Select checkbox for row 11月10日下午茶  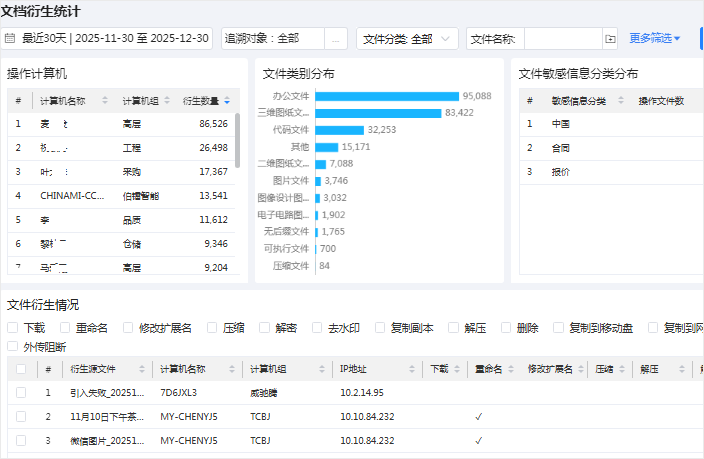[x=21, y=416]
